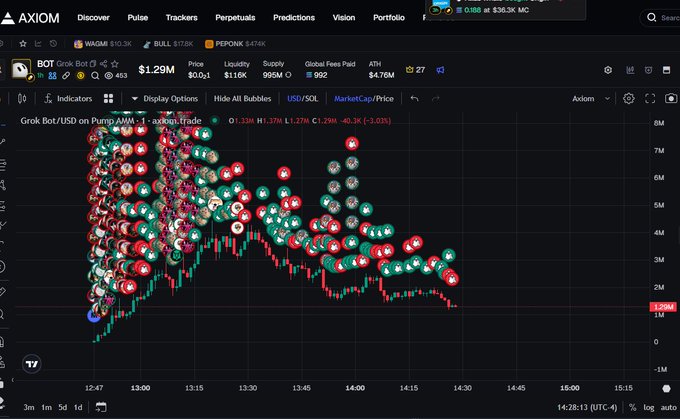Click the blue megaphone icon

(x=440, y=70)
